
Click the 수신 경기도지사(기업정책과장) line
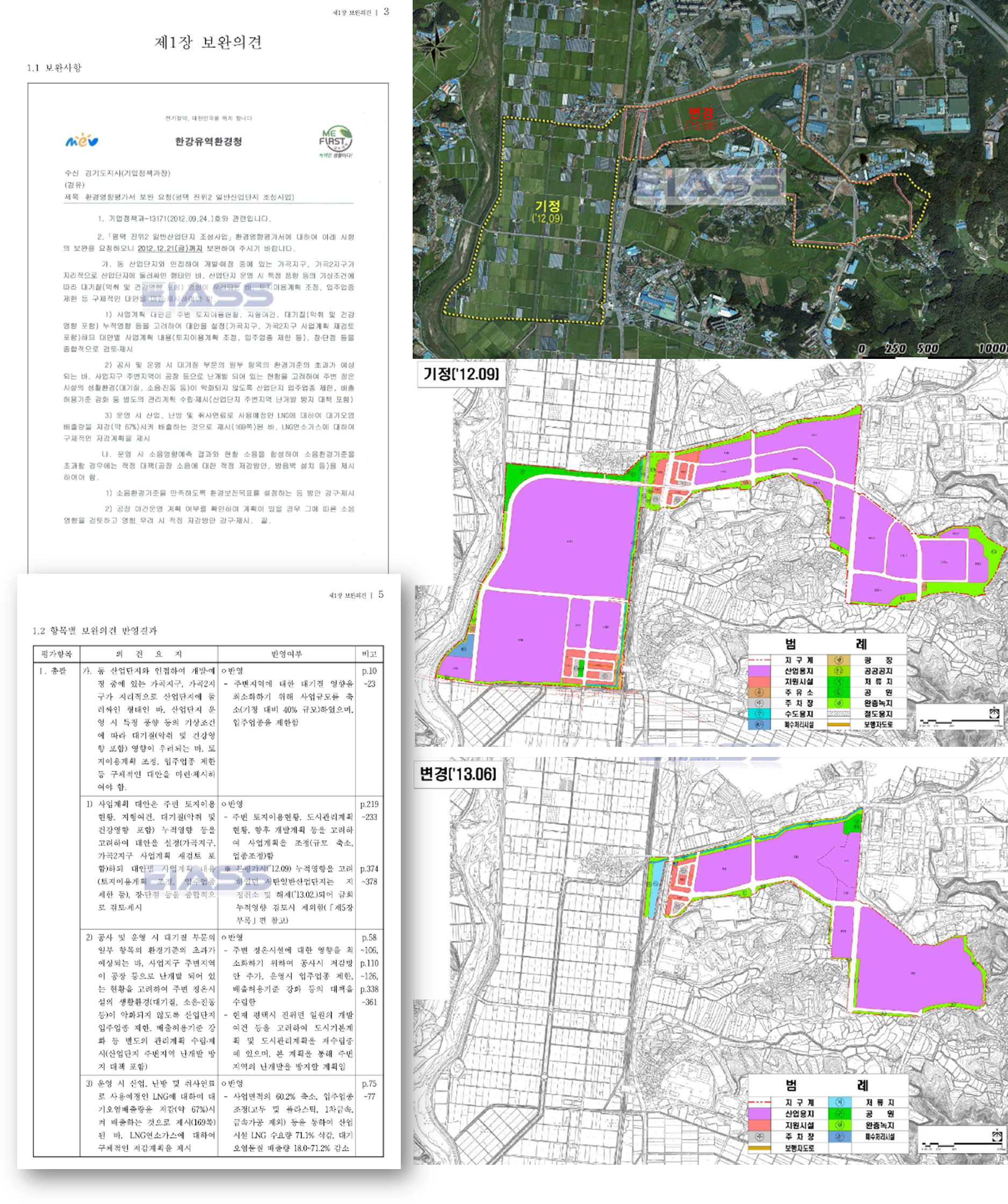(x=117, y=173)
